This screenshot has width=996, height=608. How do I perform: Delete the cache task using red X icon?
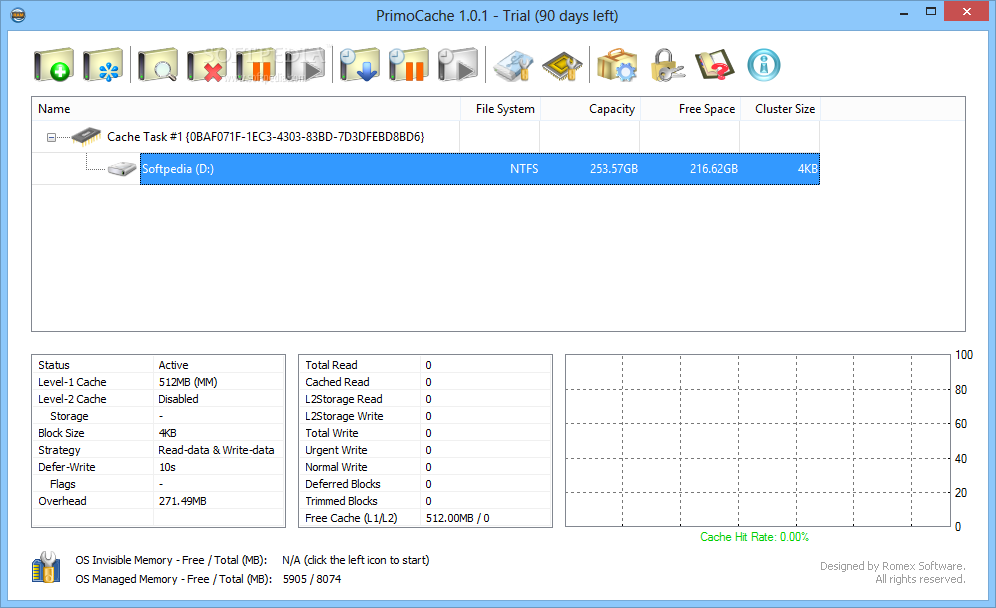206,65
